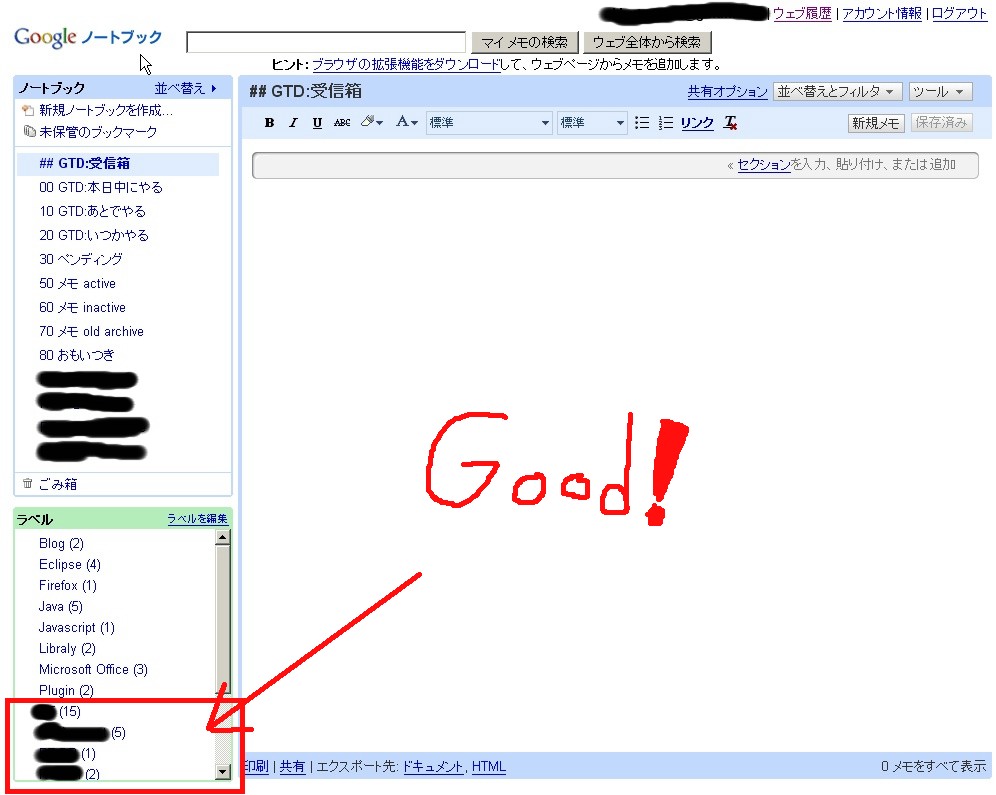996x795 pixels.
Task: Click the trash can icon
Action: click(x=27, y=483)
